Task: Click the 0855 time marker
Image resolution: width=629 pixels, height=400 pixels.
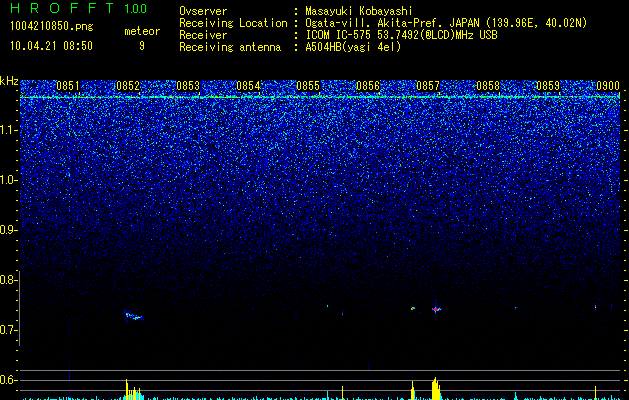Action: (x=308, y=86)
